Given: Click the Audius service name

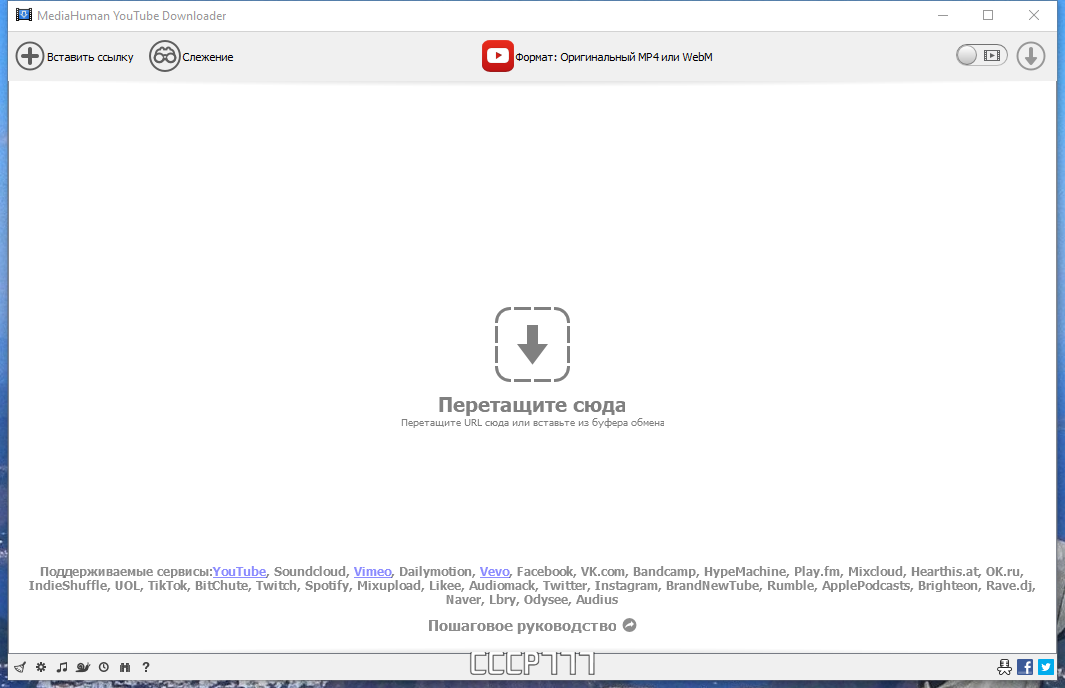Looking at the screenshot, I should pos(597,600).
